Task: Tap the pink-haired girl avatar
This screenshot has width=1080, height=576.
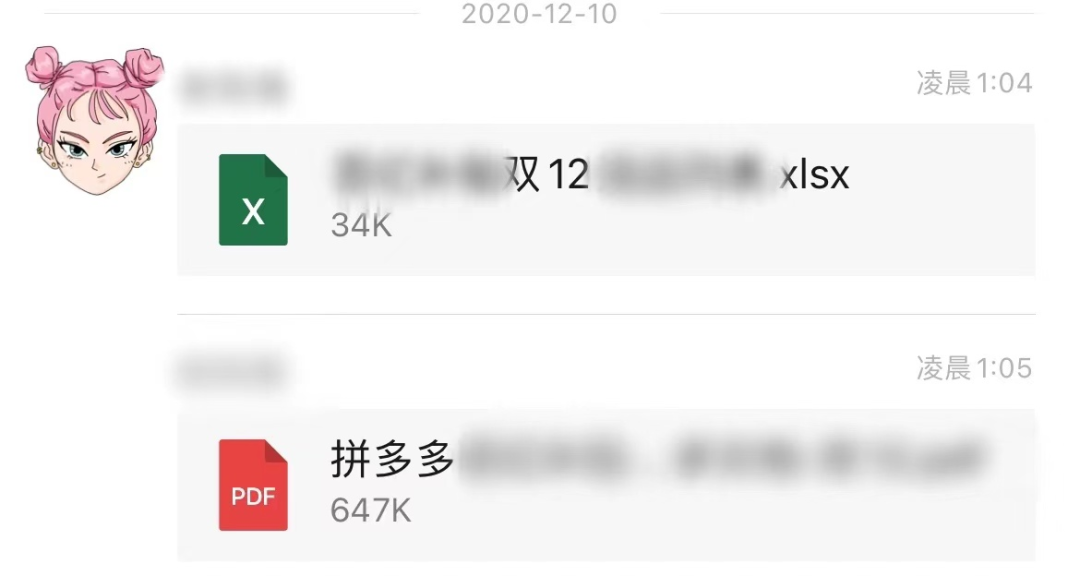Action: pos(94,121)
